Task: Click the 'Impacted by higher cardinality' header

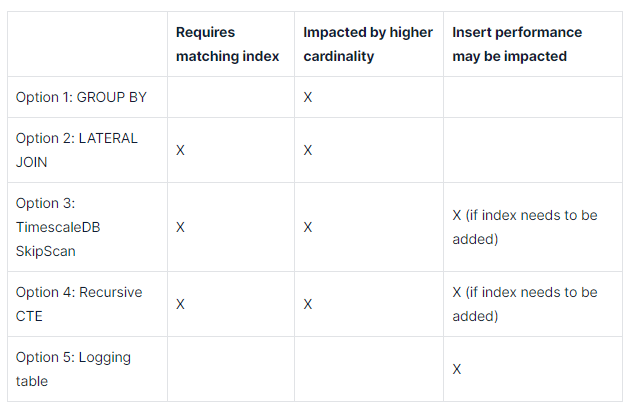Action: [368, 44]
